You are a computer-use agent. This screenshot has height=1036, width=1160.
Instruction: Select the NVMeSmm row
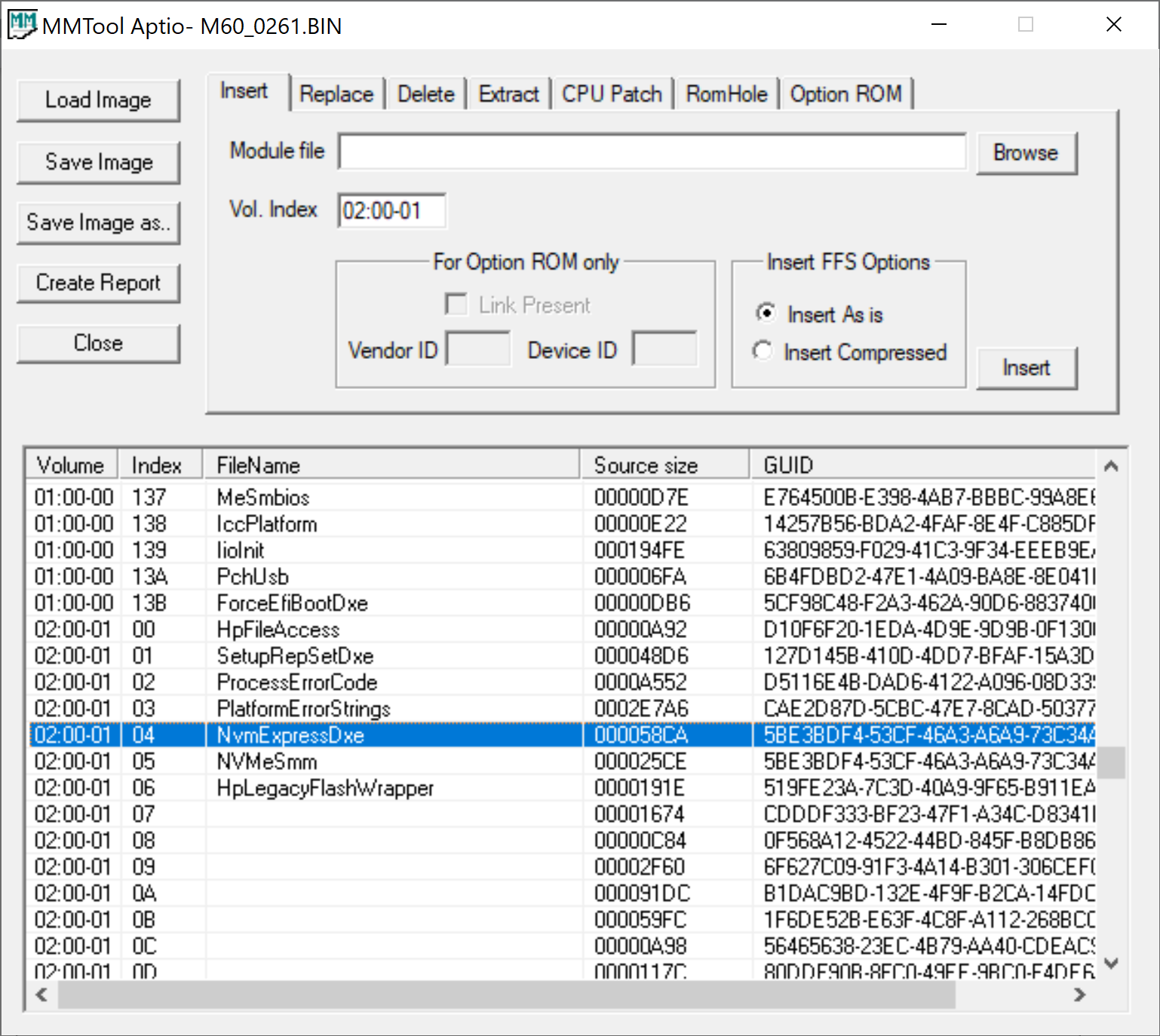click(x=562, y=762)
